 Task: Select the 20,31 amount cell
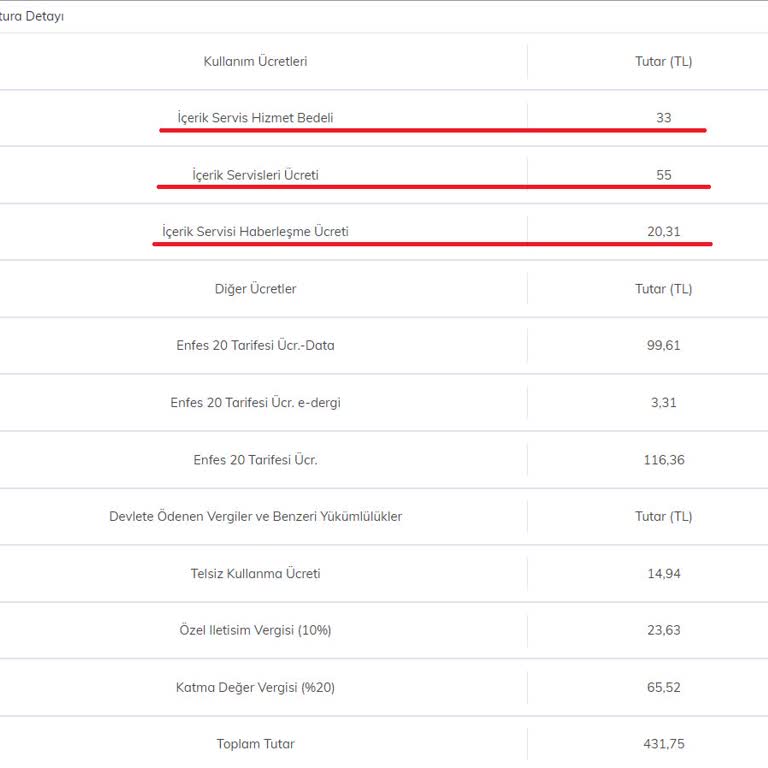(x=663, y=232)
